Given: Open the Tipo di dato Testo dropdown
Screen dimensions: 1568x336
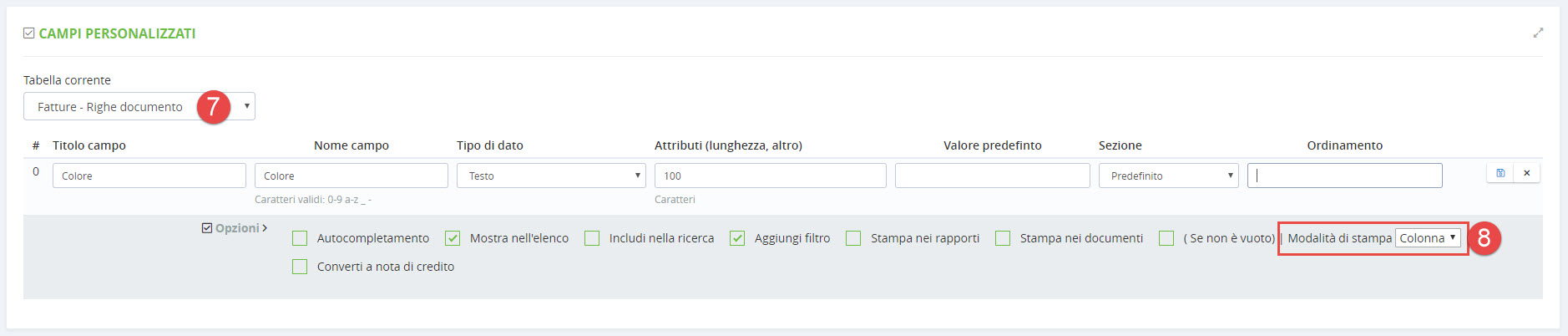Looking at the screenshot, I should pos(551,176).
